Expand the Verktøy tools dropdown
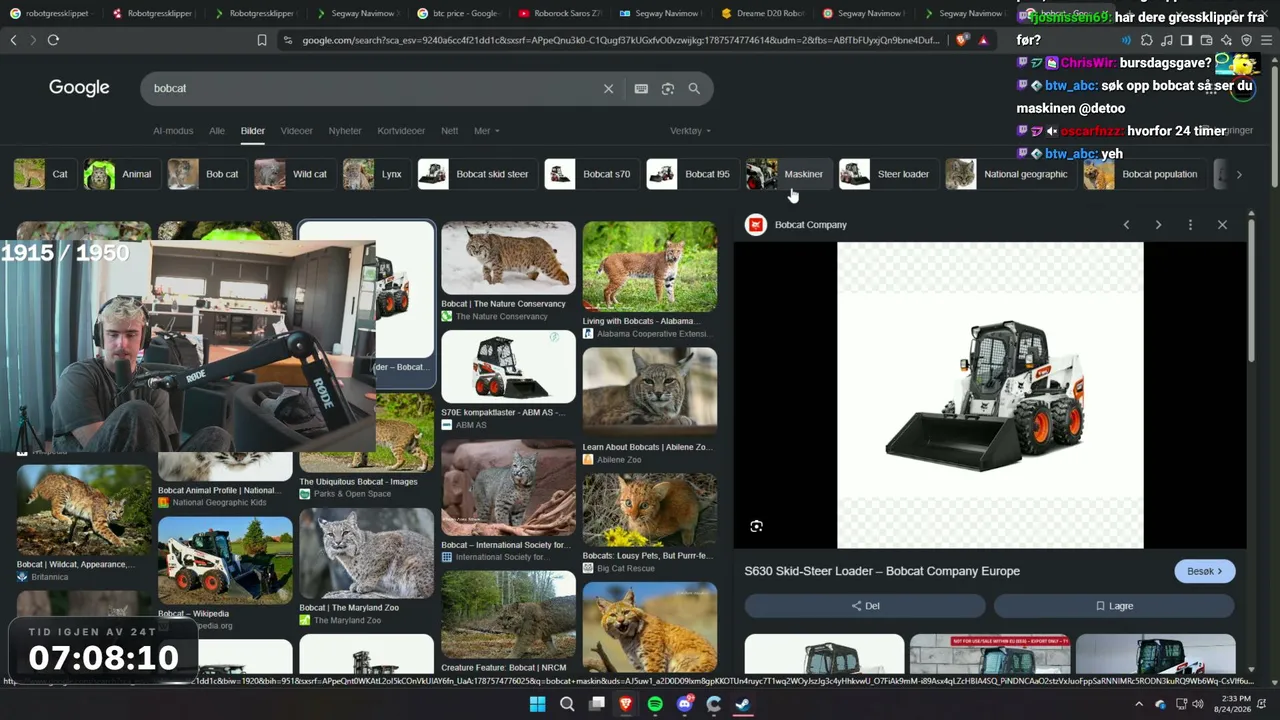1280x720 pixels. (x=690, y=131)
